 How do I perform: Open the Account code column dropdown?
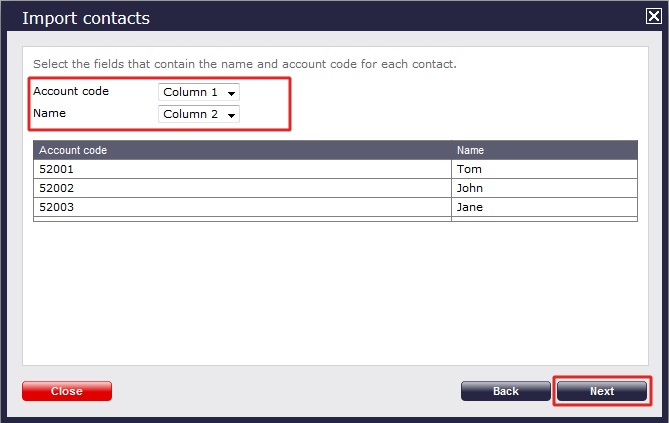click(x=199, y=92)
